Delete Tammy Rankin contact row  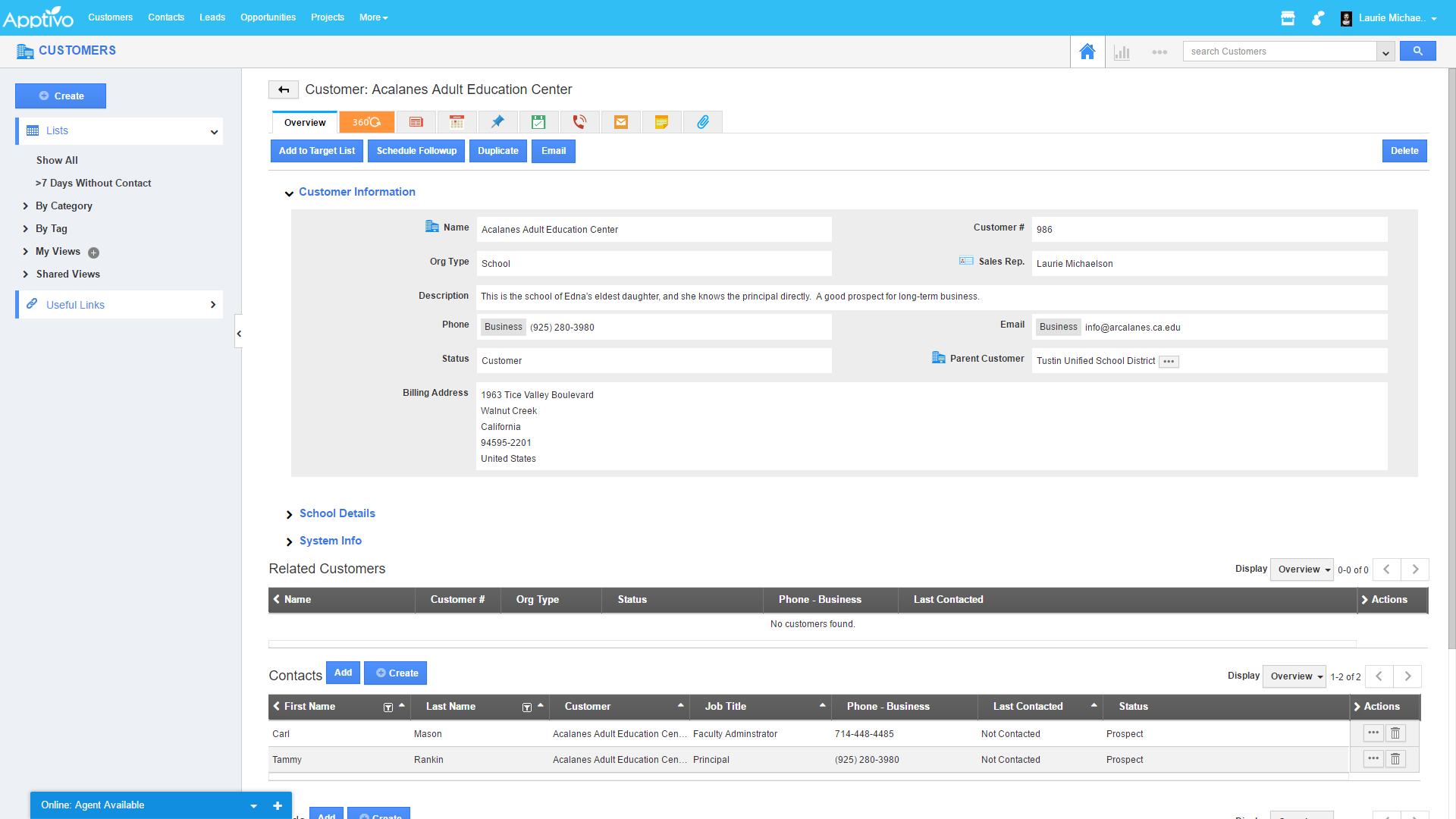pos(1395,759)
